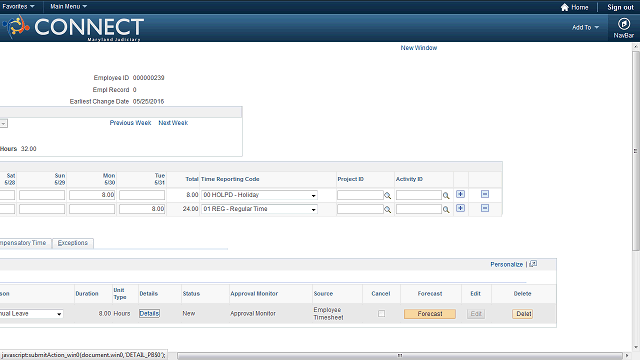Click the Edit button in the leave row
Image resolution: width=640 pixels, height=360 pixels.
tap(476, 313)
